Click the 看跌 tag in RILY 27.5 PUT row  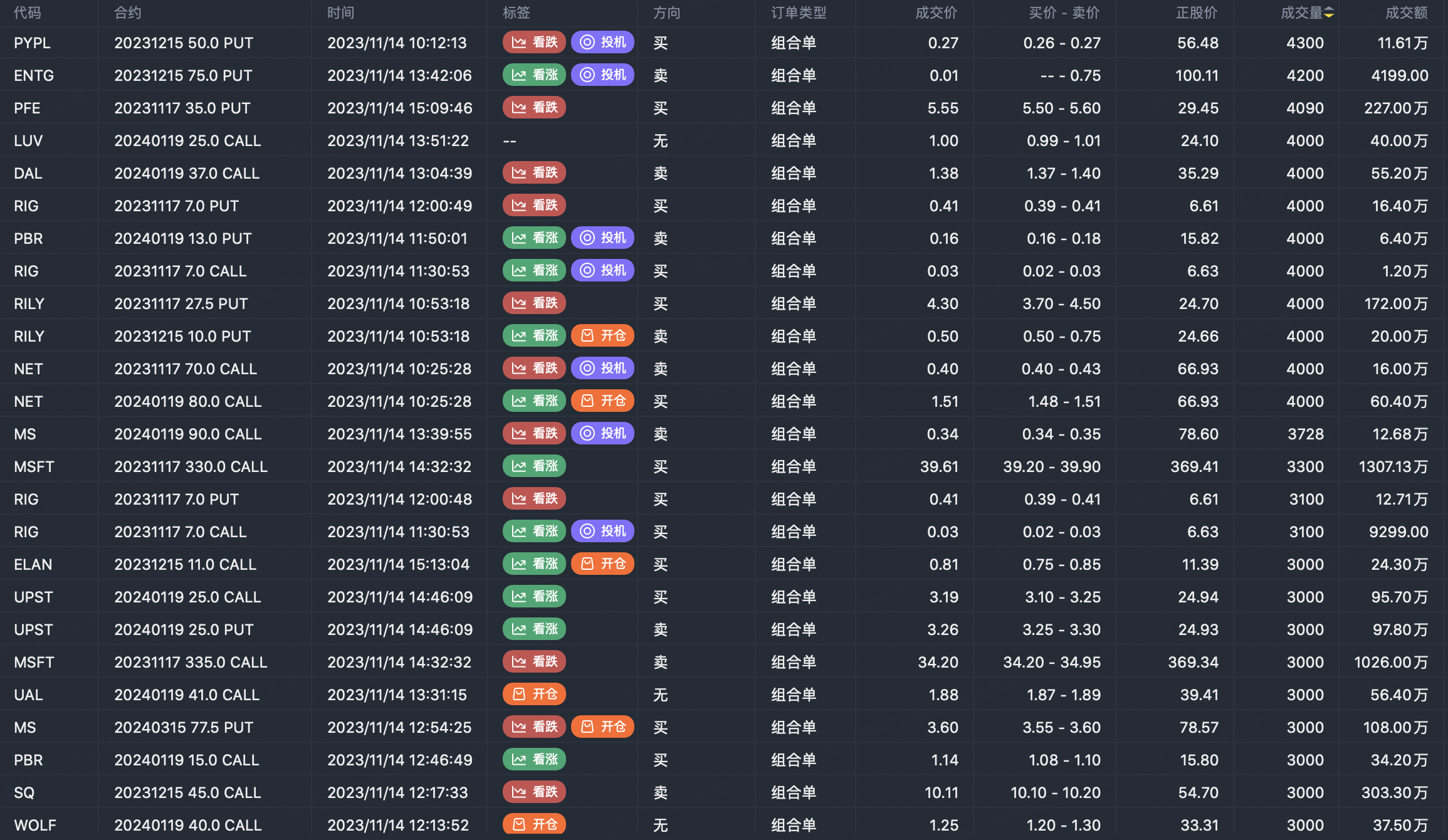coord(534,303)
